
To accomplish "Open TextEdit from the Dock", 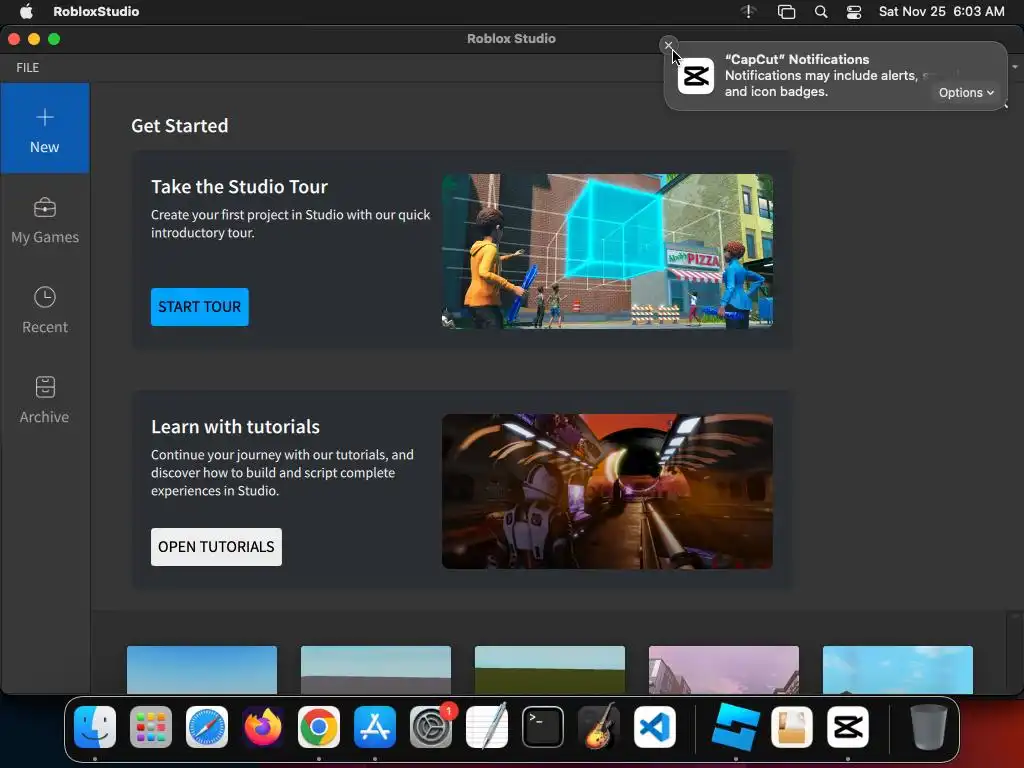I will point(487,727).
